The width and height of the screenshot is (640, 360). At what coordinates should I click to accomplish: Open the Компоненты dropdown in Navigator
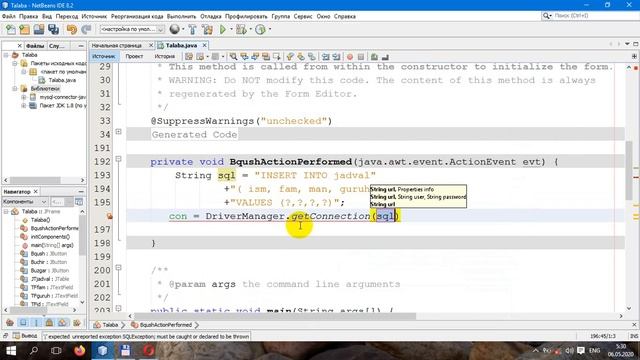[x=25, y=202]
